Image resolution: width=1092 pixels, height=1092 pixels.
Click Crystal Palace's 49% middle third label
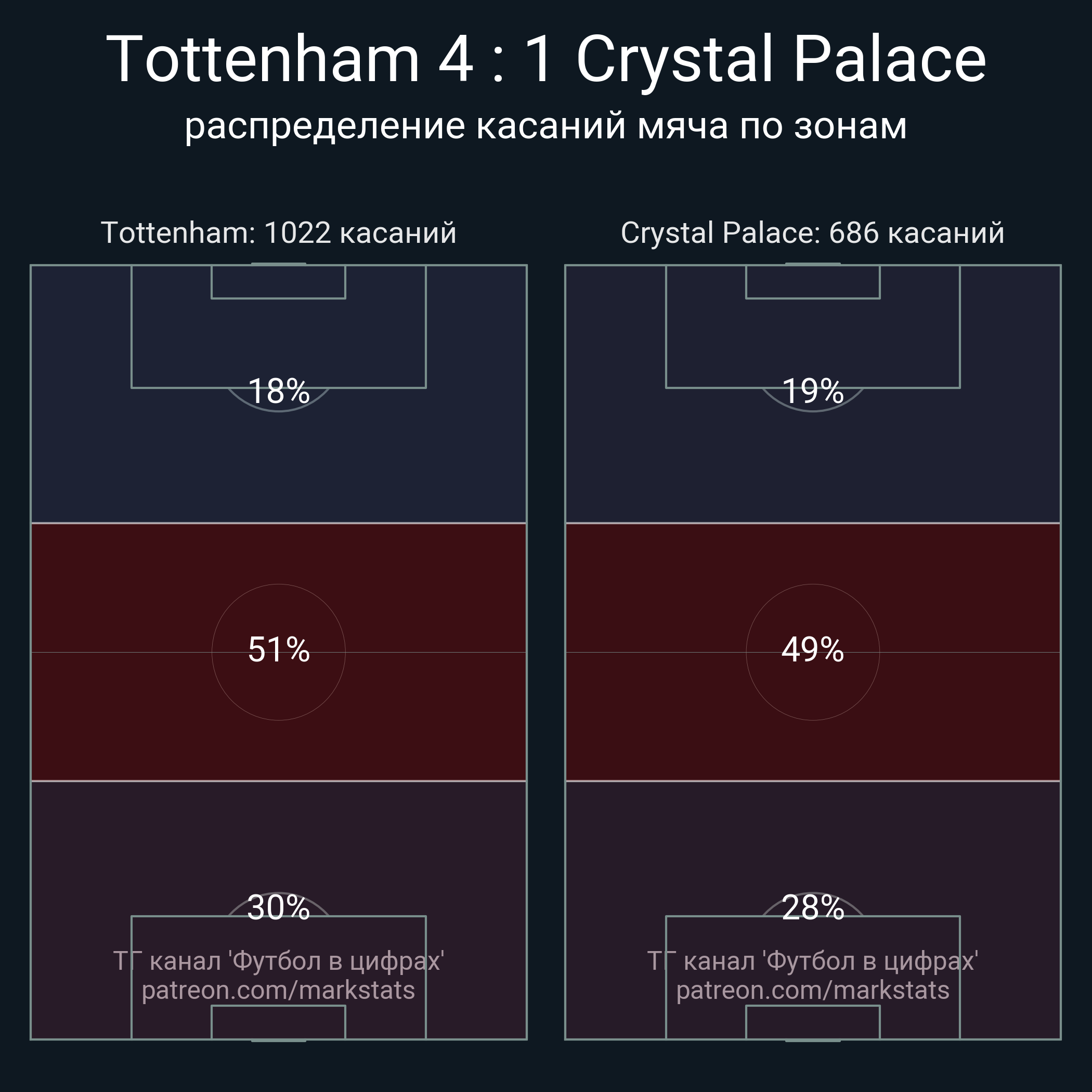pyautogui.click(x=813, y=649)
